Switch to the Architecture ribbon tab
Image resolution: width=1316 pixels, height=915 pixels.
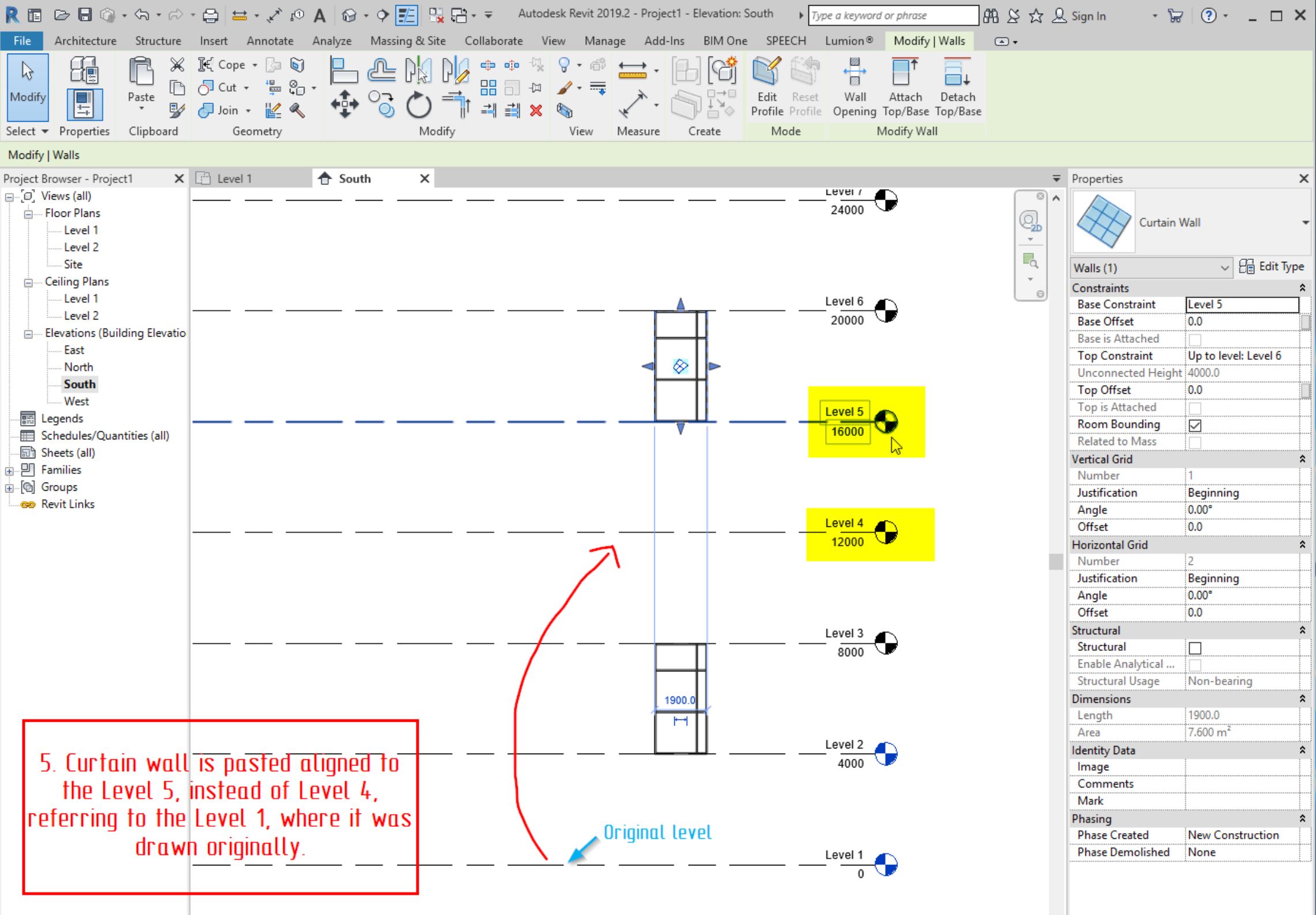pyautogui.click(x=85, y=40)
